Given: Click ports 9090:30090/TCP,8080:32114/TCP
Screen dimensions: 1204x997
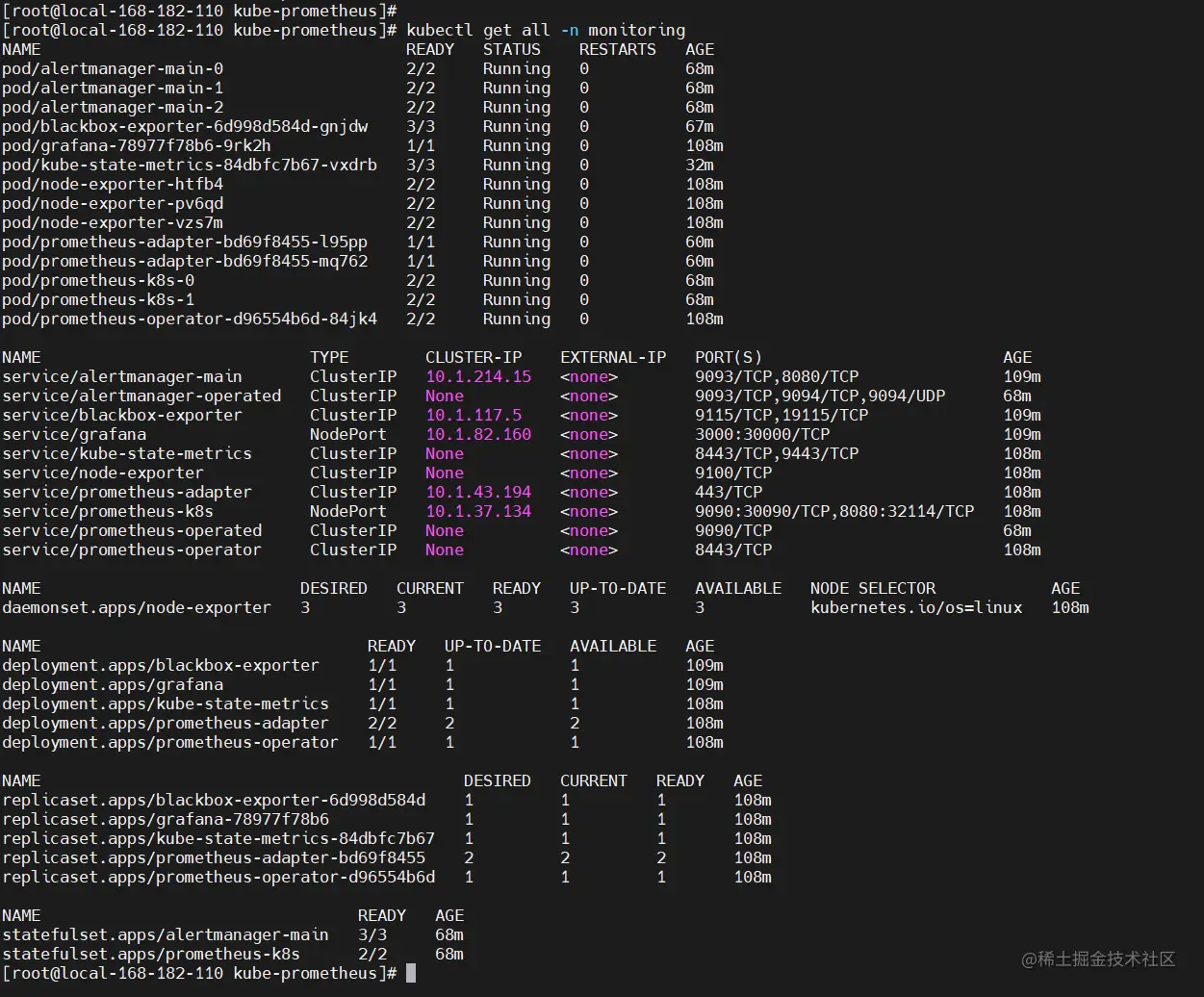Looking at the screenshot, I should 834,512.
